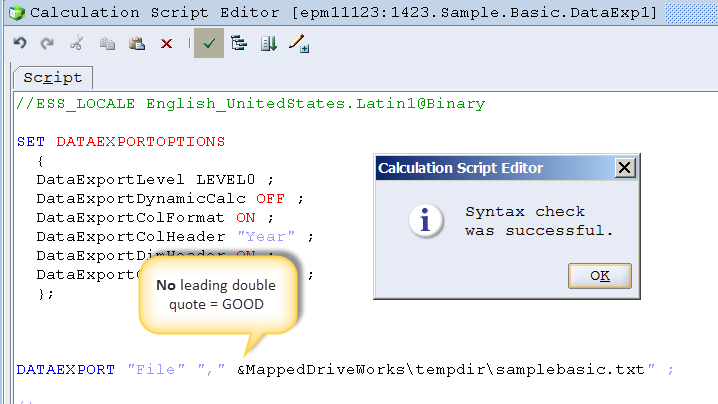Click the Paste clipboard icon

tap(137, 44)
